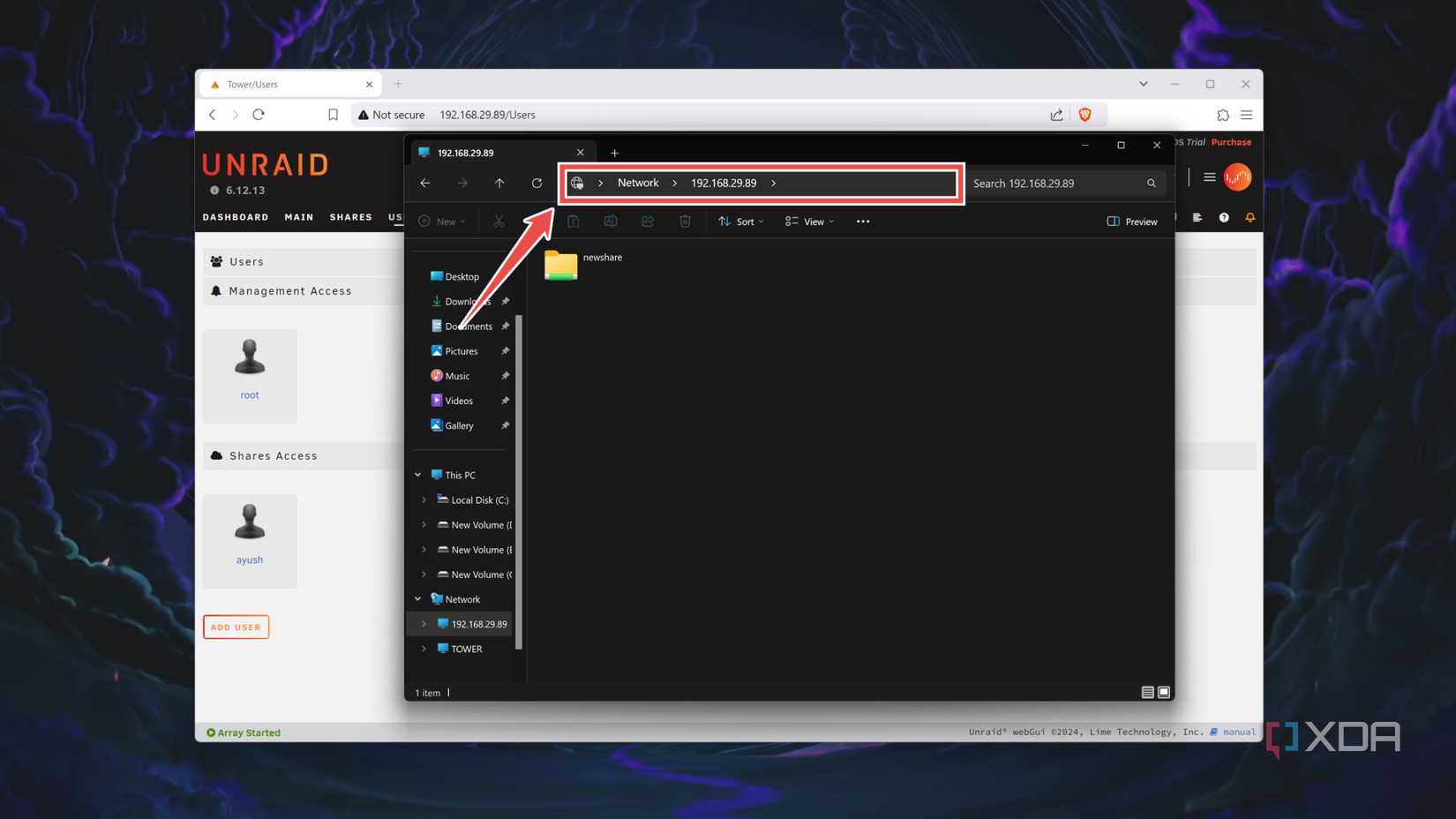Screen dimensions: 1456x819
Task: Click the Paste icon
Action: pos(574,222)
